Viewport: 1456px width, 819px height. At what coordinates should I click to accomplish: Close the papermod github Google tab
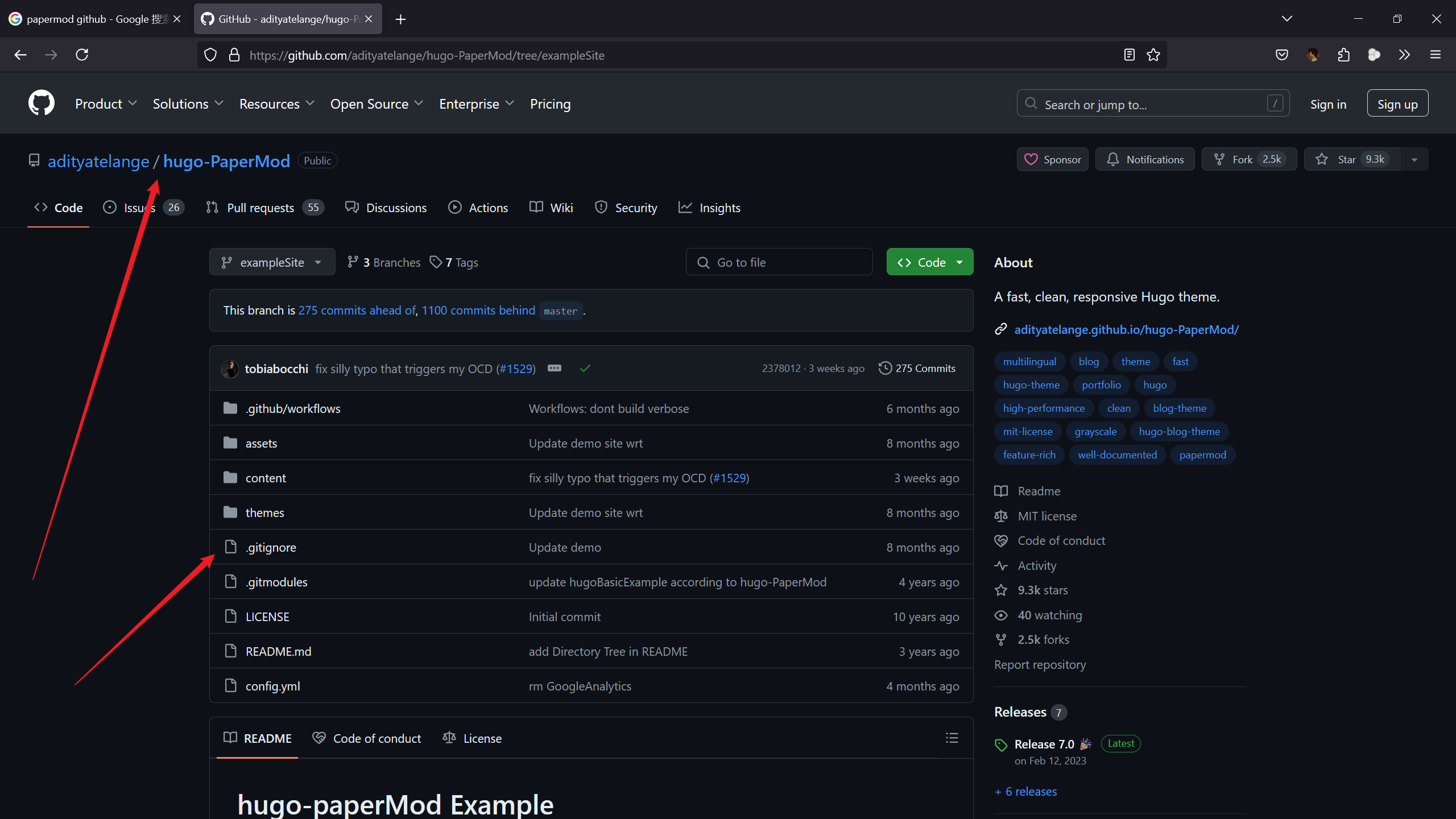click(177, 19)
